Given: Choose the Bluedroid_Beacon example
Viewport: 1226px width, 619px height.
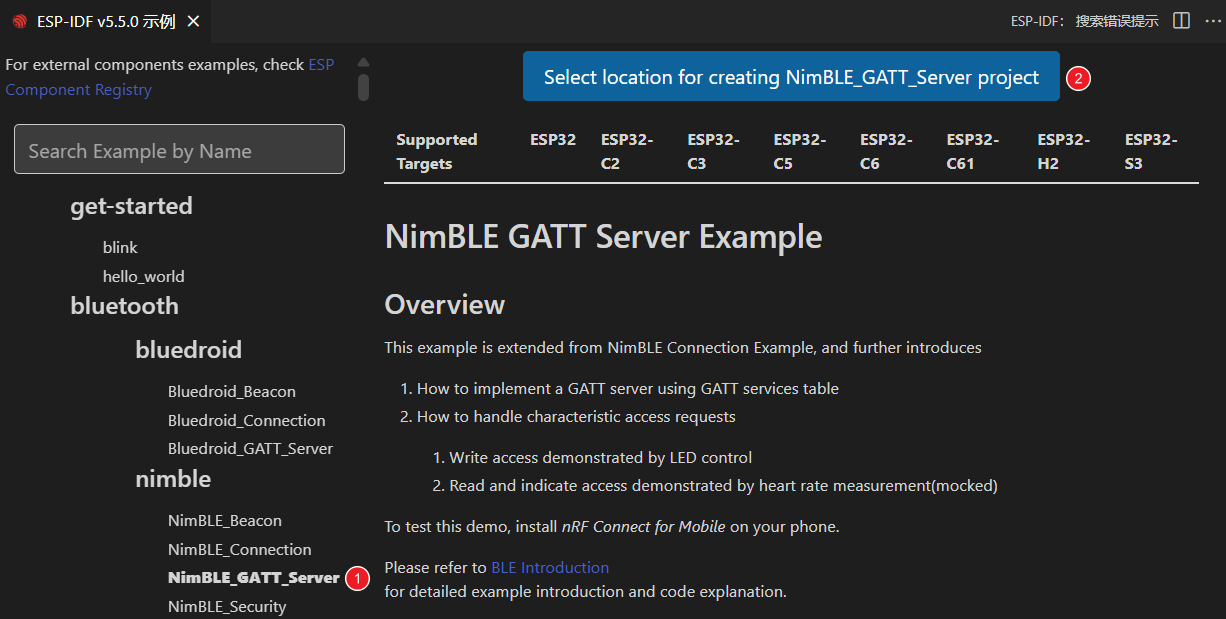Looking at the screenshot, I should [x=231, y=391].
